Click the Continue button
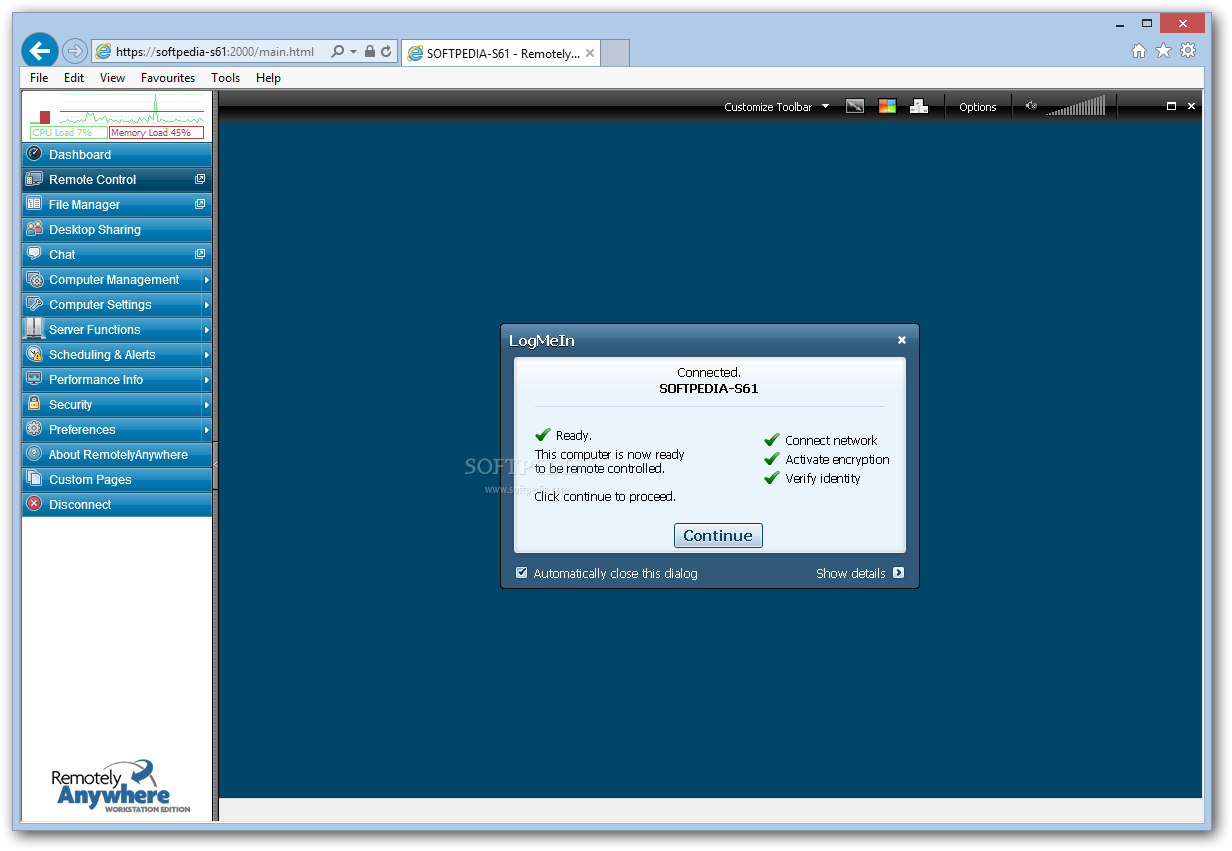 [718, 535]
